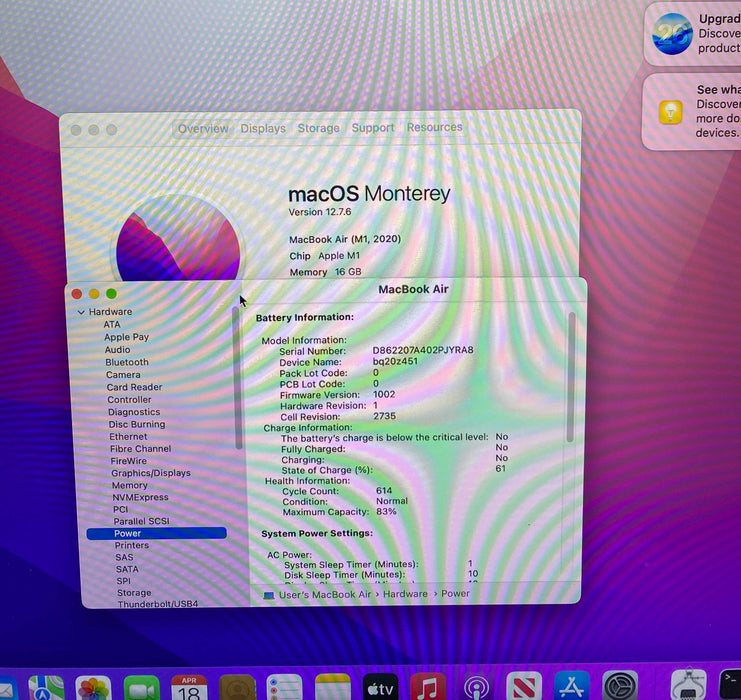Switch to the Overview tab
This screenshot has height=700, width=741.
click(203, 129)
